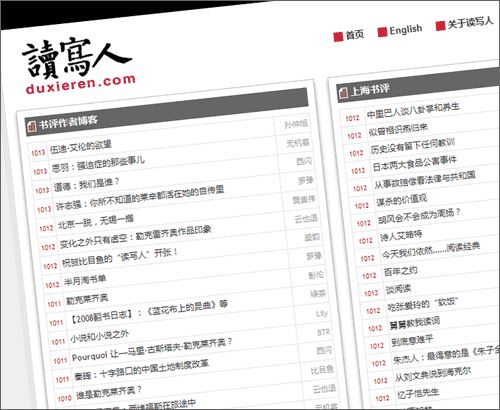Open the 关于读写人 about page
The image size is (500, 410).
[x=470, y=23]
